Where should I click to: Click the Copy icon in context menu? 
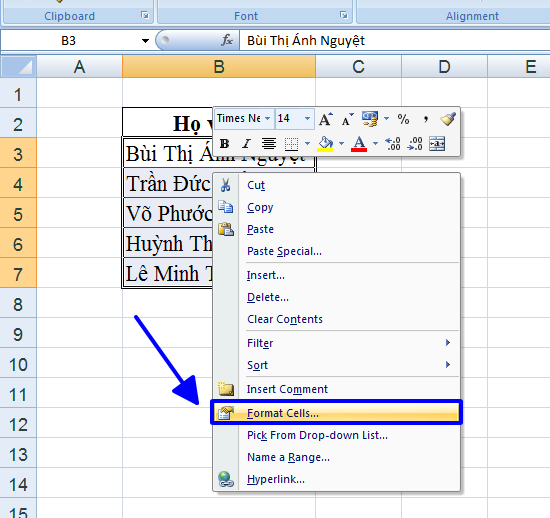click(x=226, y=207)
